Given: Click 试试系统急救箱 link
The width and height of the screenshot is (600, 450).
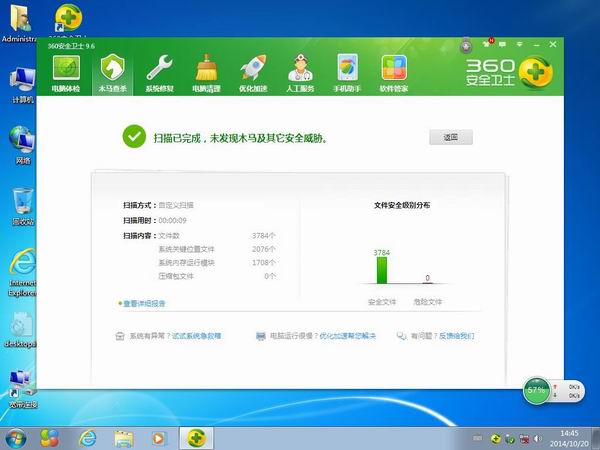Looking at the screenshot, I should point(196,336).
